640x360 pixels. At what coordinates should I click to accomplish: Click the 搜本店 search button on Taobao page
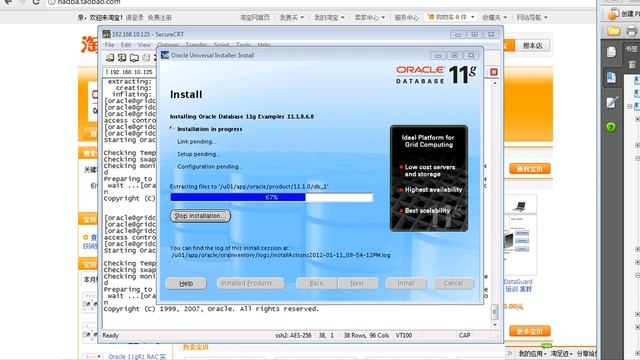tap(533, 45)
